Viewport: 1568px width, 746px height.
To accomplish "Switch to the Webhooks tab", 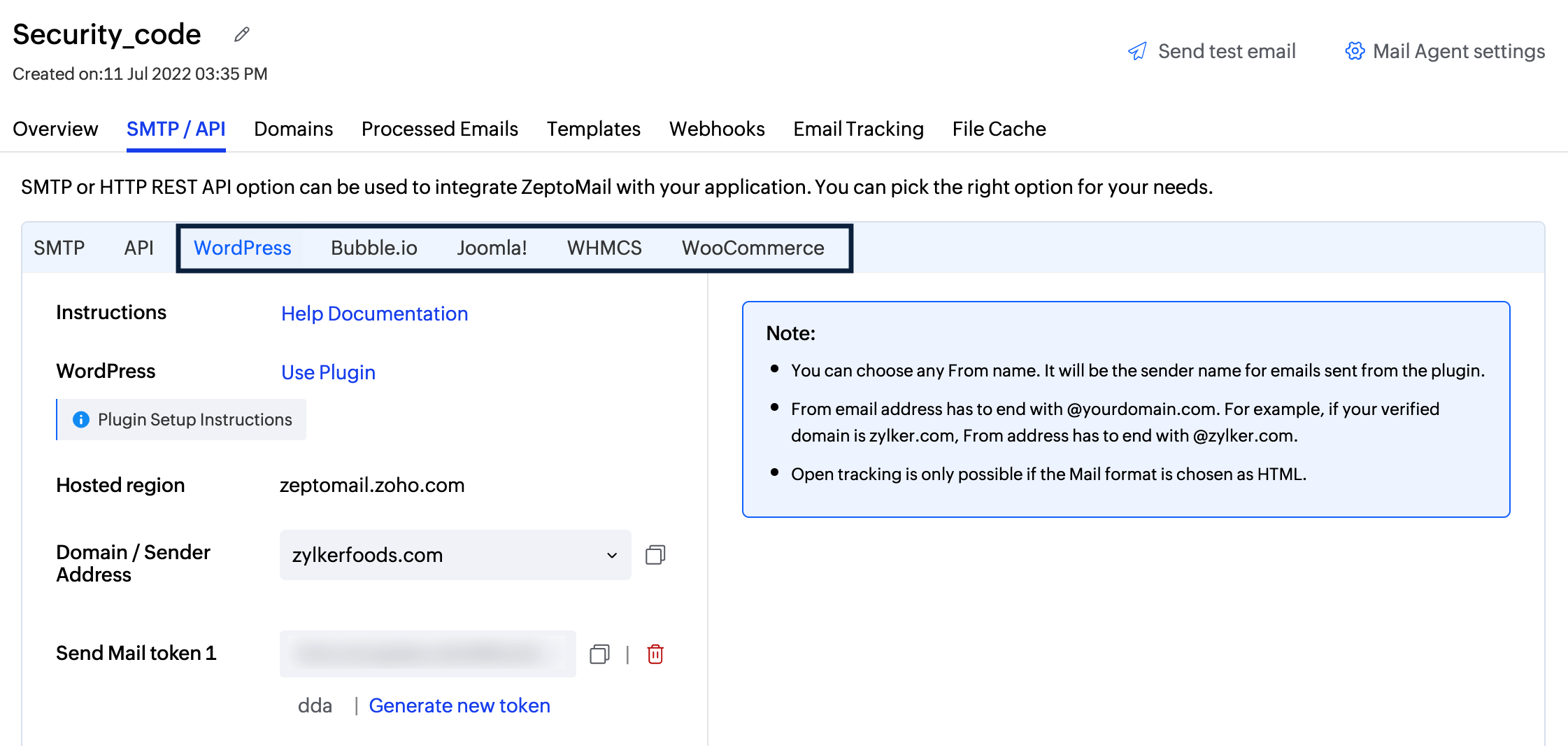I will [x=717, y=129].
